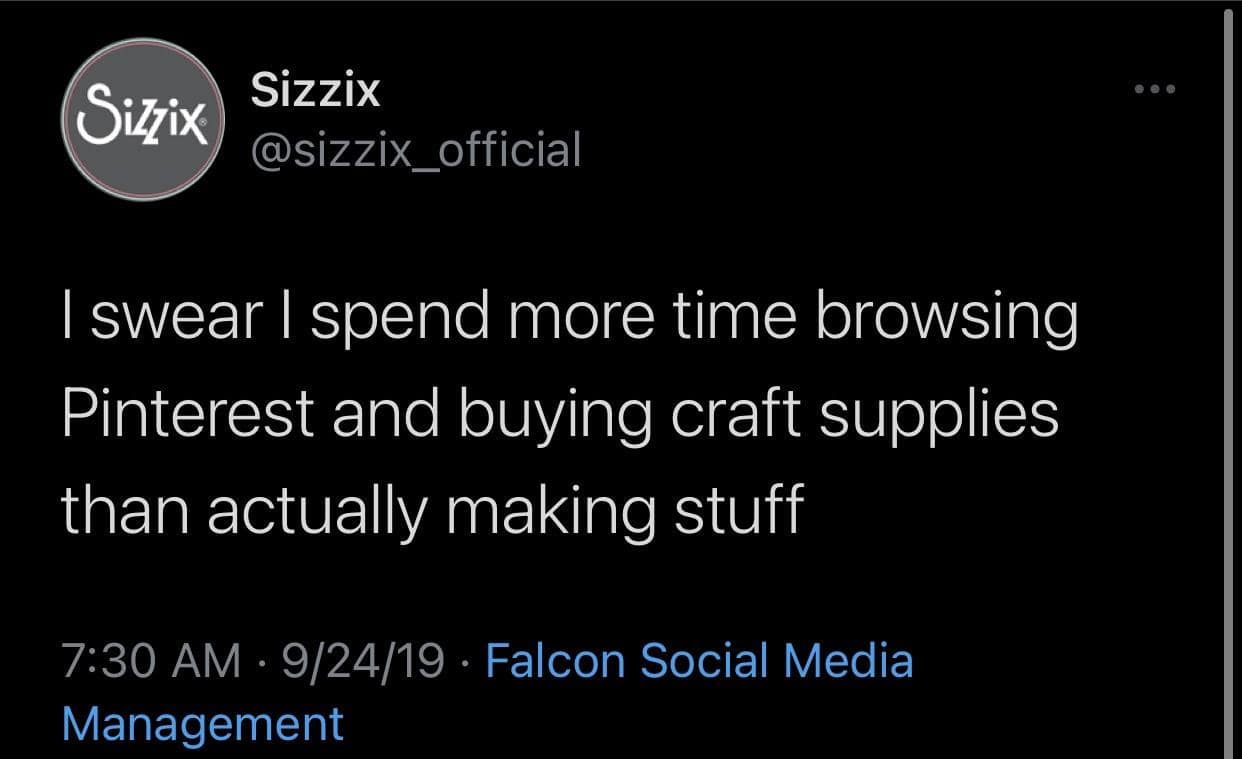Viewport: 1242px width, 759px height.
Task: Click the tweet line starting "I swear"
Action: 570,318
